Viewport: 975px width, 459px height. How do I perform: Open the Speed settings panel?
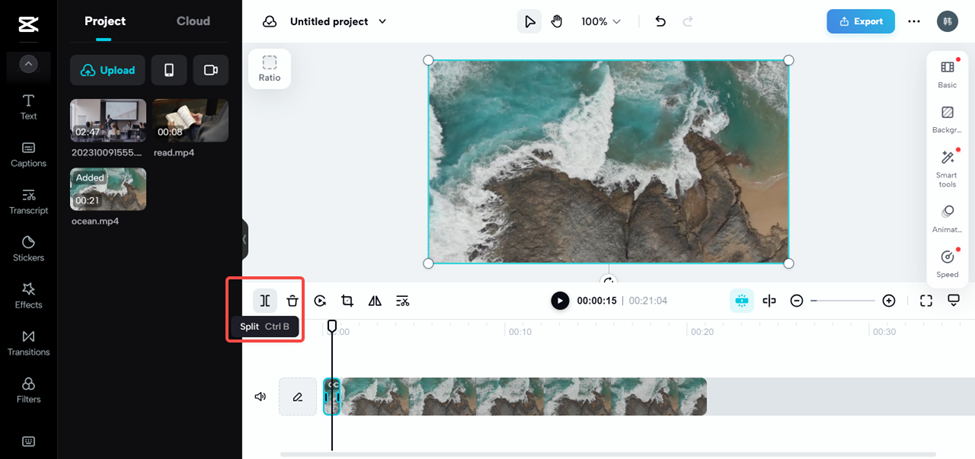tap(947, 262)
